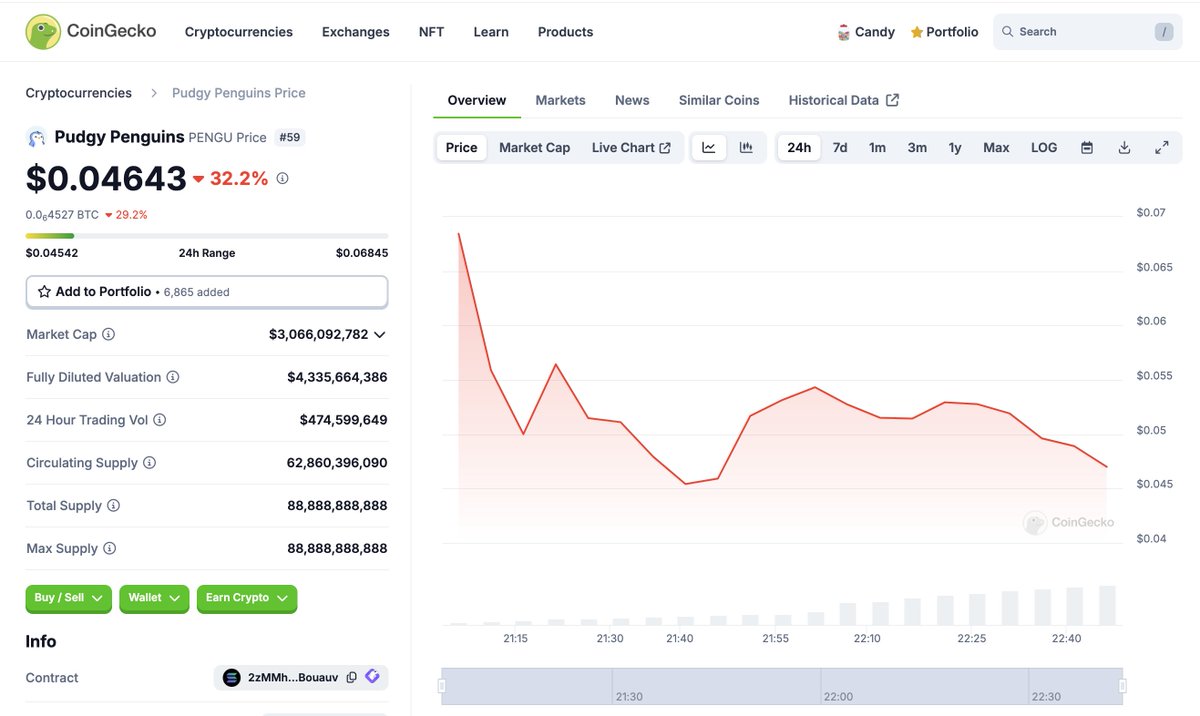The width and height of the screenshot is (1200, 716).
Task: Expand chart to fullscreen
Action: 1162,148
